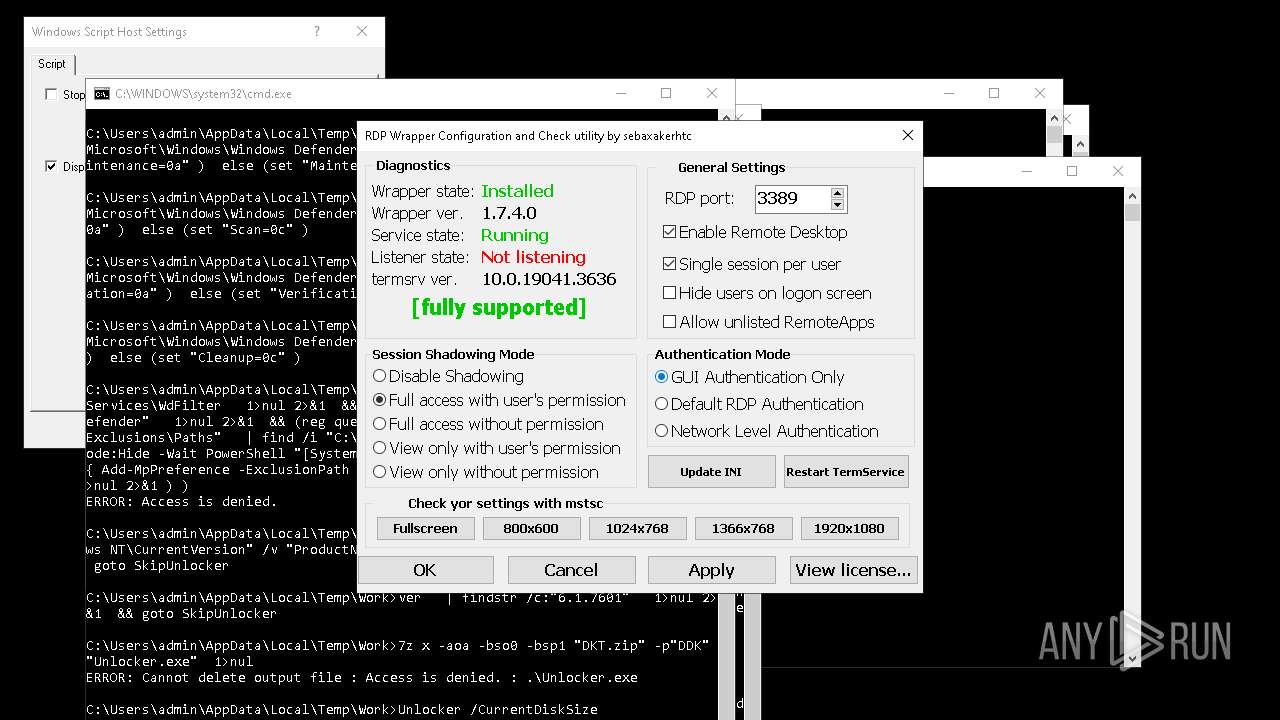Click wrapper version 1.7.4.0 text
The image size is (1280, 720).
click(x=509, y=213)
